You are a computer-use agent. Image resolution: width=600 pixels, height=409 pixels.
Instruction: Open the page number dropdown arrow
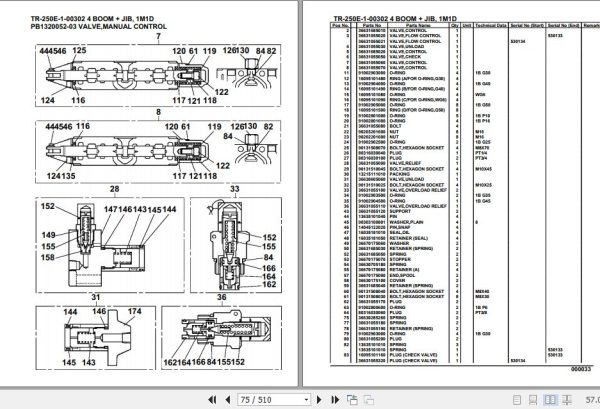click(306, 400)
